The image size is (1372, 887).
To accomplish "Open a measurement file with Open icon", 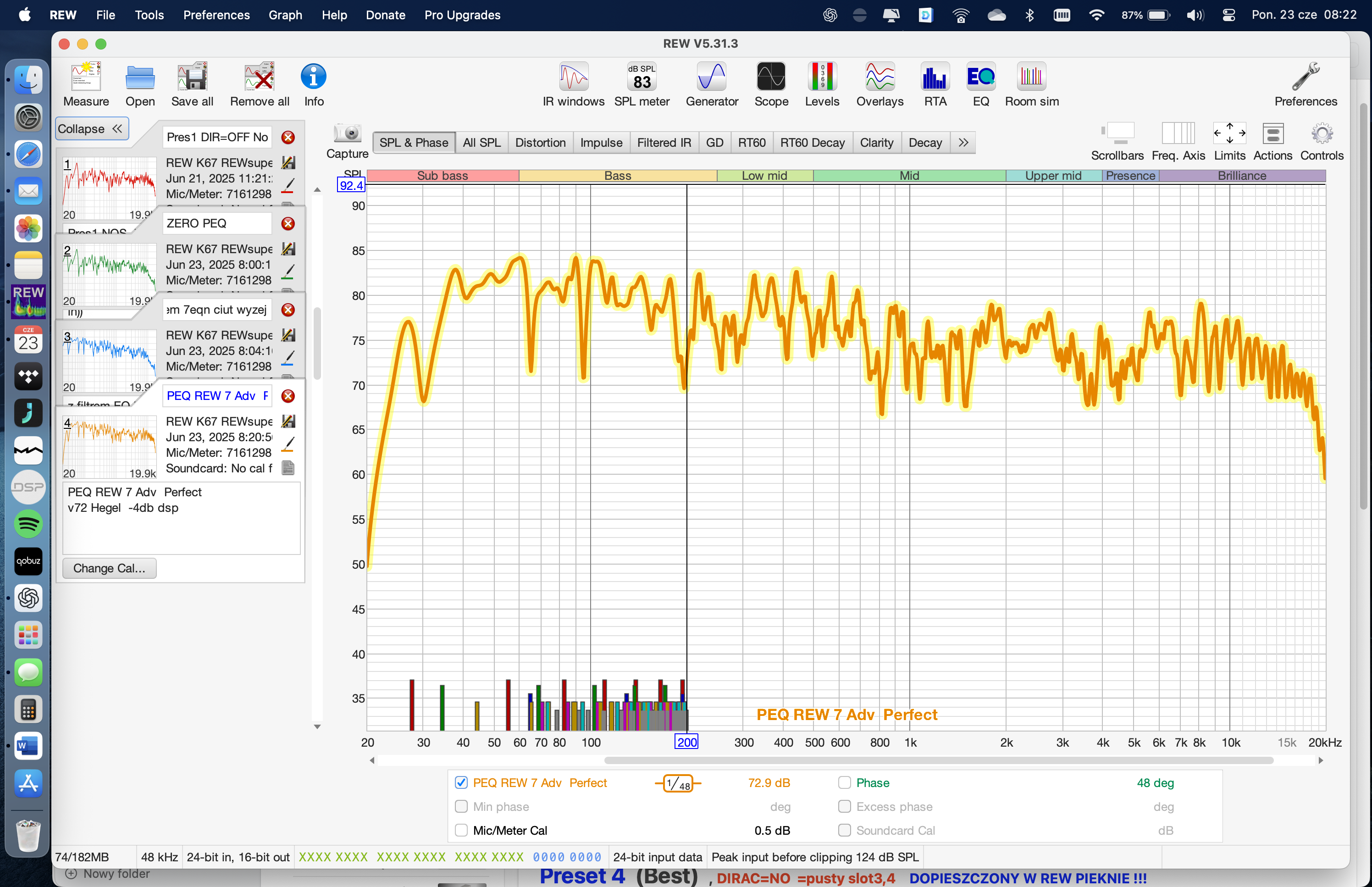I will [x=140, y=85].
